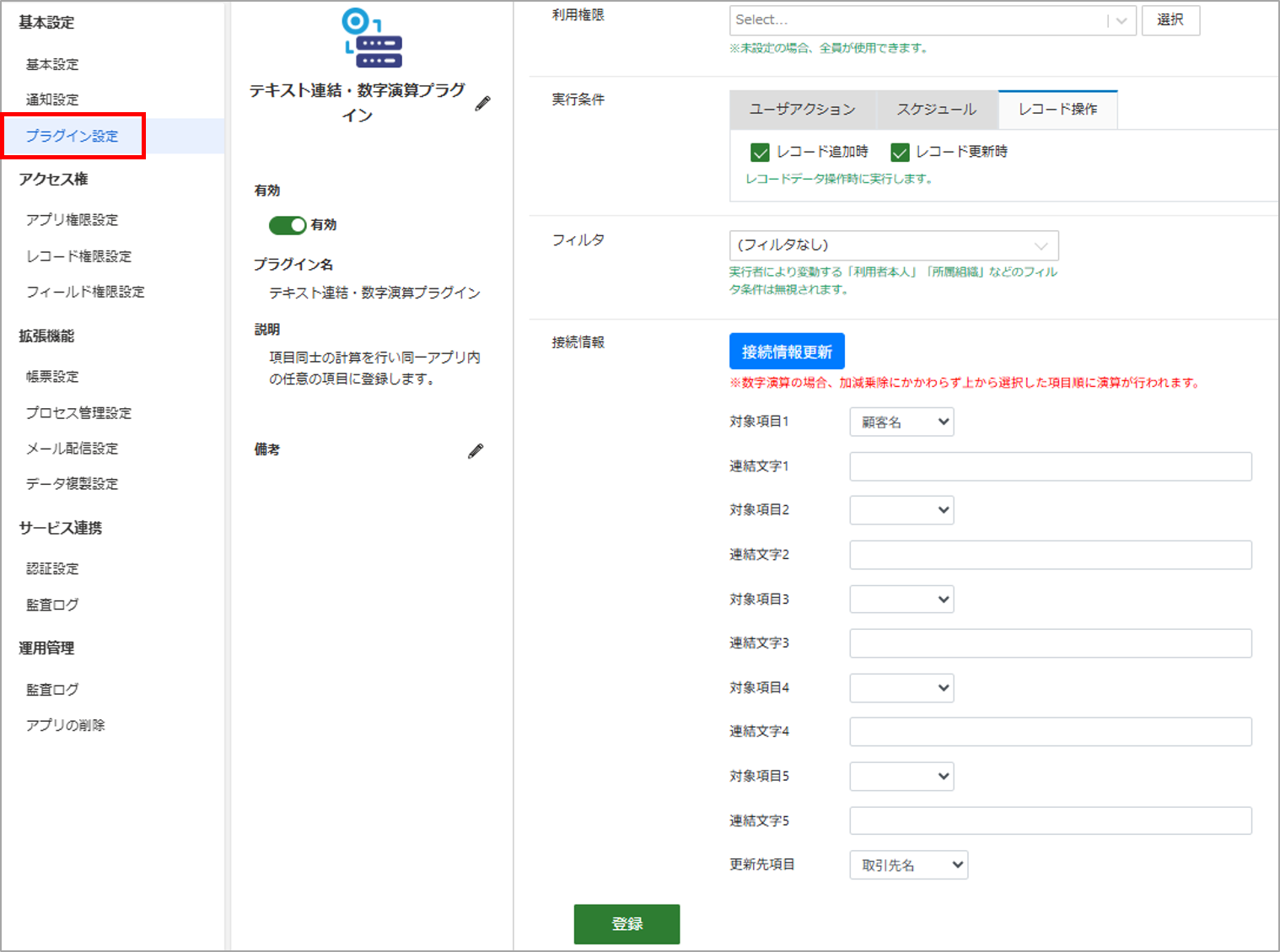
Task: Click the 連結文字2 text field
Action: coord(1051,555)
